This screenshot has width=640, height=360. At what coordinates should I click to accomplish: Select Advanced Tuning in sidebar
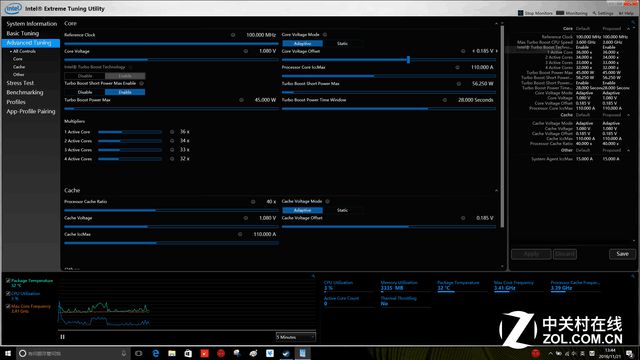pos(31,43)
